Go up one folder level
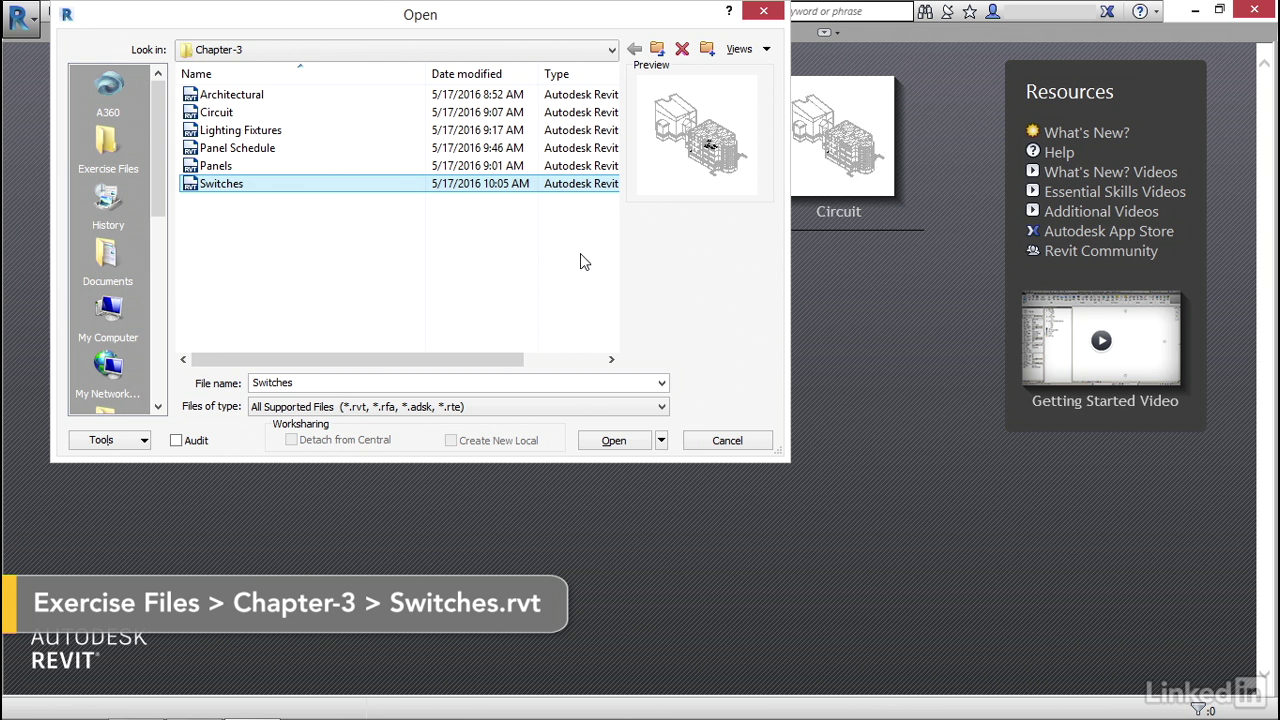This screenshot has width=1280, height=720. click(x=657, y=49)
